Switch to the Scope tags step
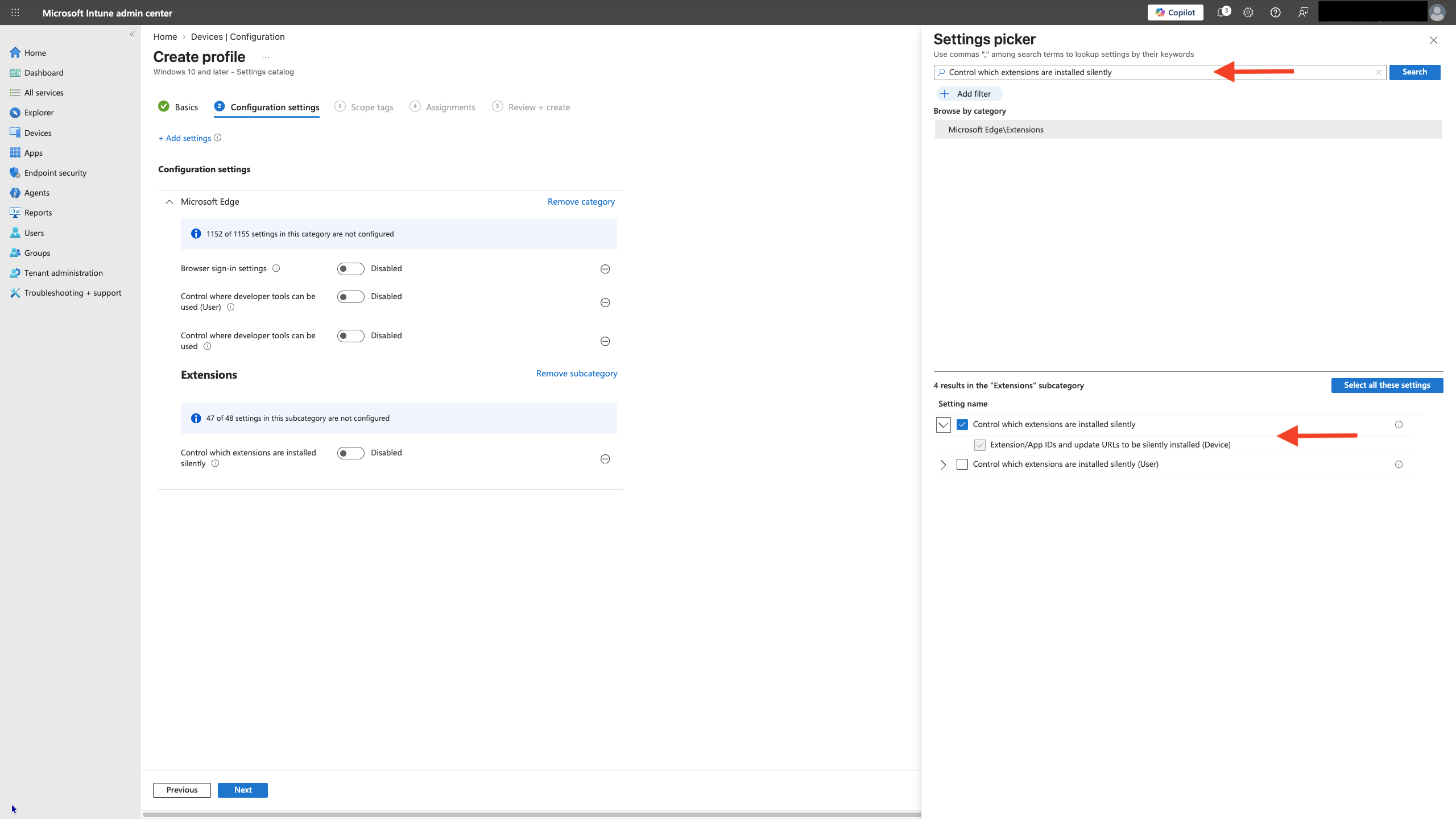1456x825 pixels. (x=364, y=107)
